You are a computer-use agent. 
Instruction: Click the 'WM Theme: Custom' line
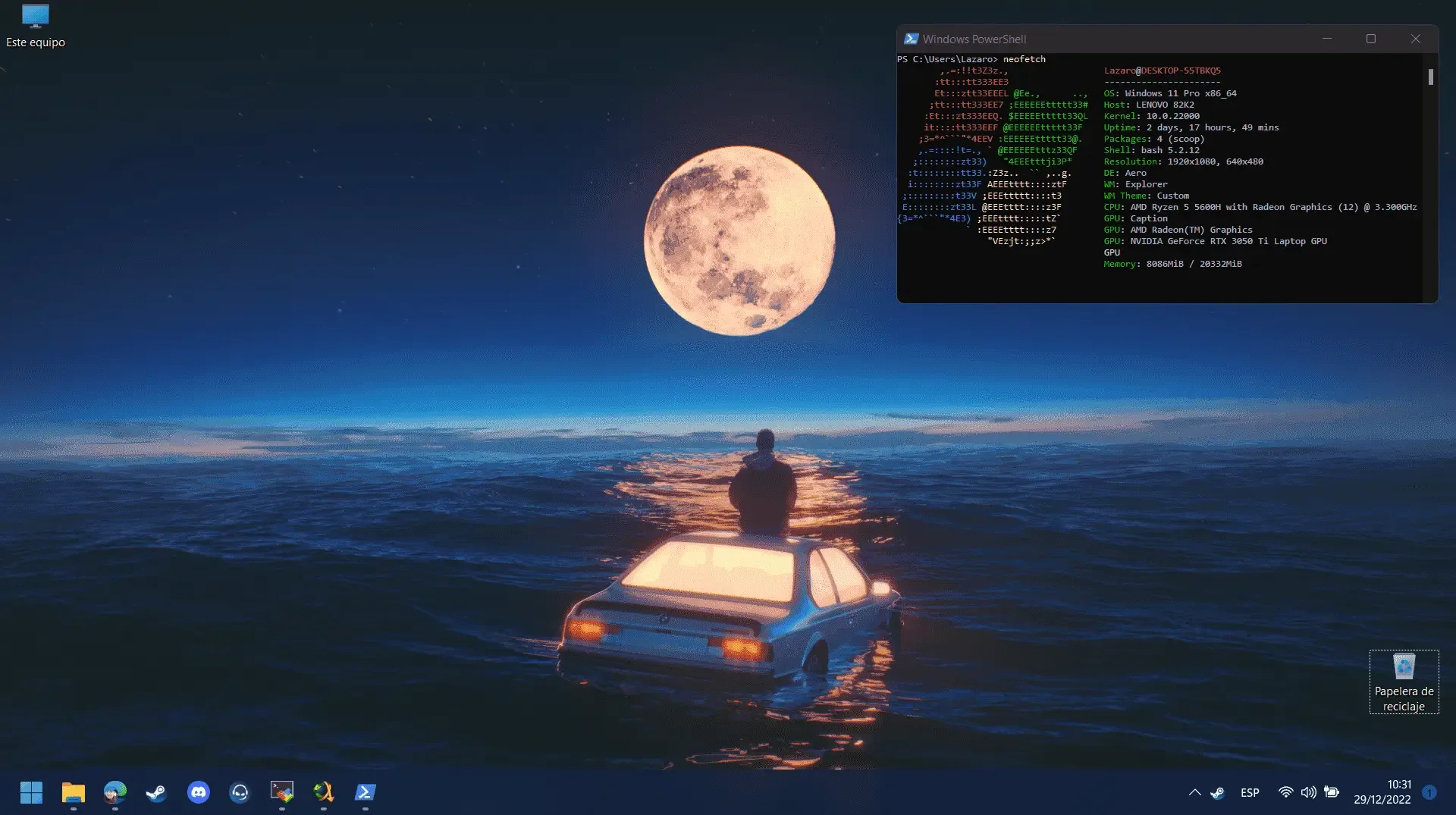(1146, 196)
